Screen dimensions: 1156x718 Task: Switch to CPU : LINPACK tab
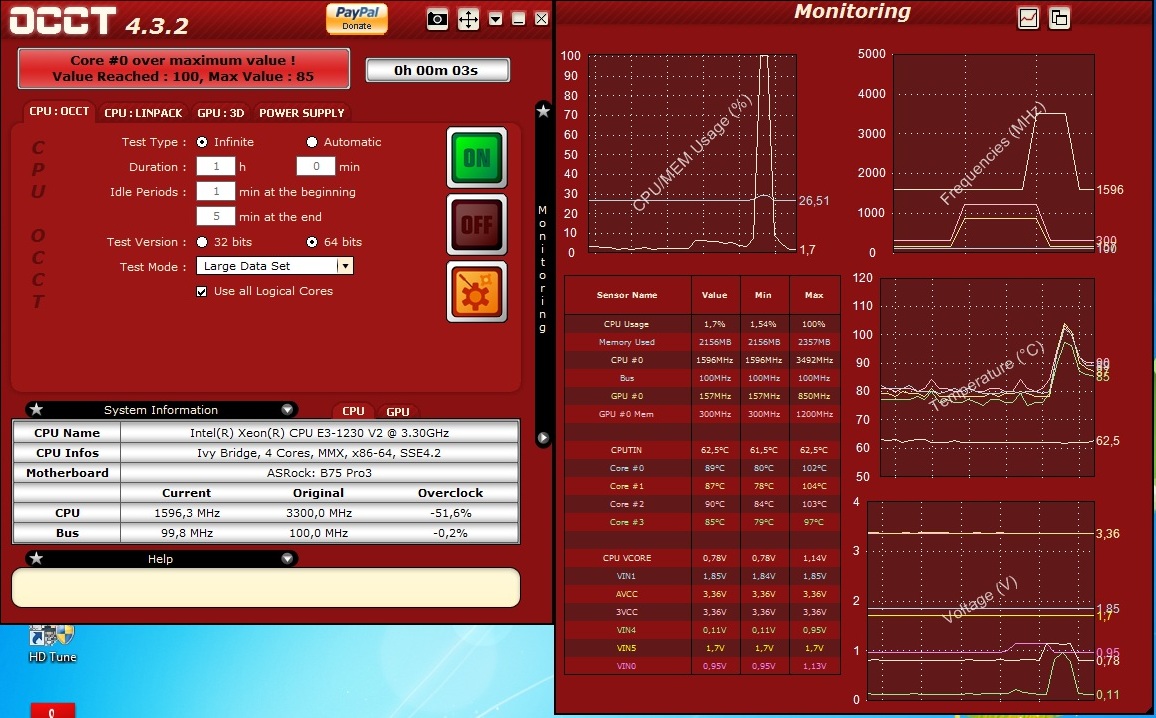point(143,113)
